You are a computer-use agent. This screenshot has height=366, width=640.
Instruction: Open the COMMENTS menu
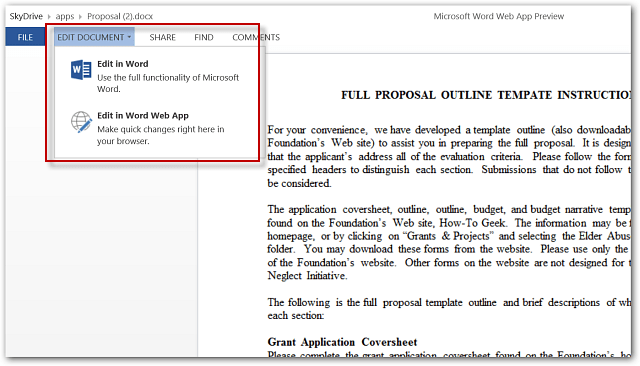[x=256, y=37]
